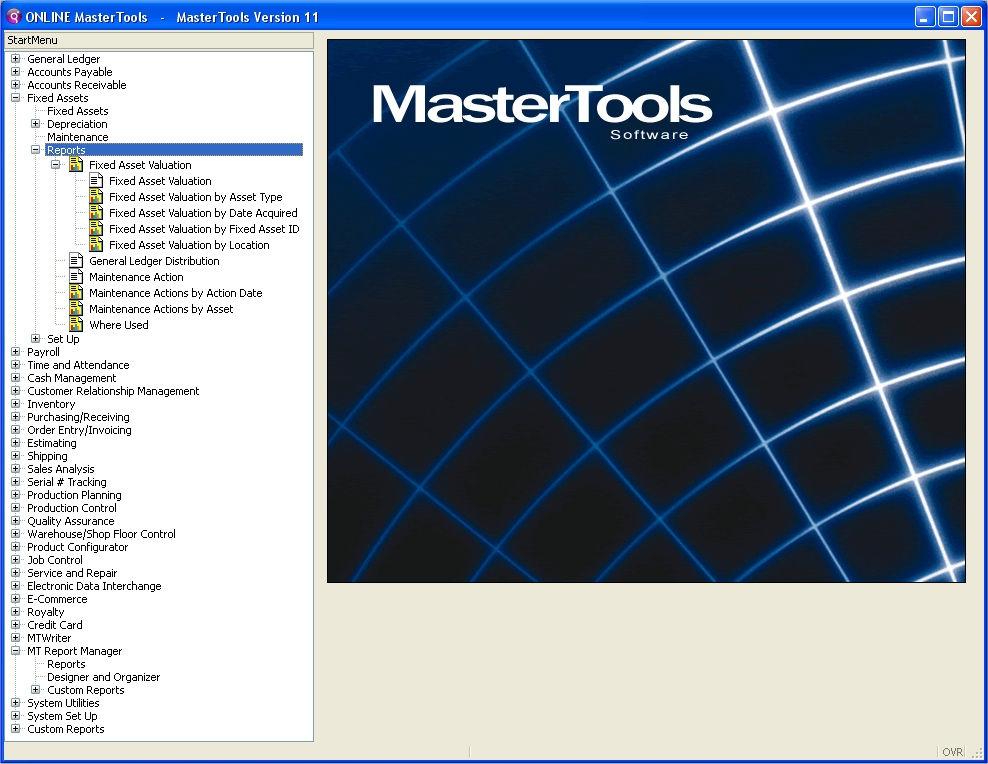This screenshot has width=988, height=764.
Task: Select Quality Assurance module
Action: point(71,521)
